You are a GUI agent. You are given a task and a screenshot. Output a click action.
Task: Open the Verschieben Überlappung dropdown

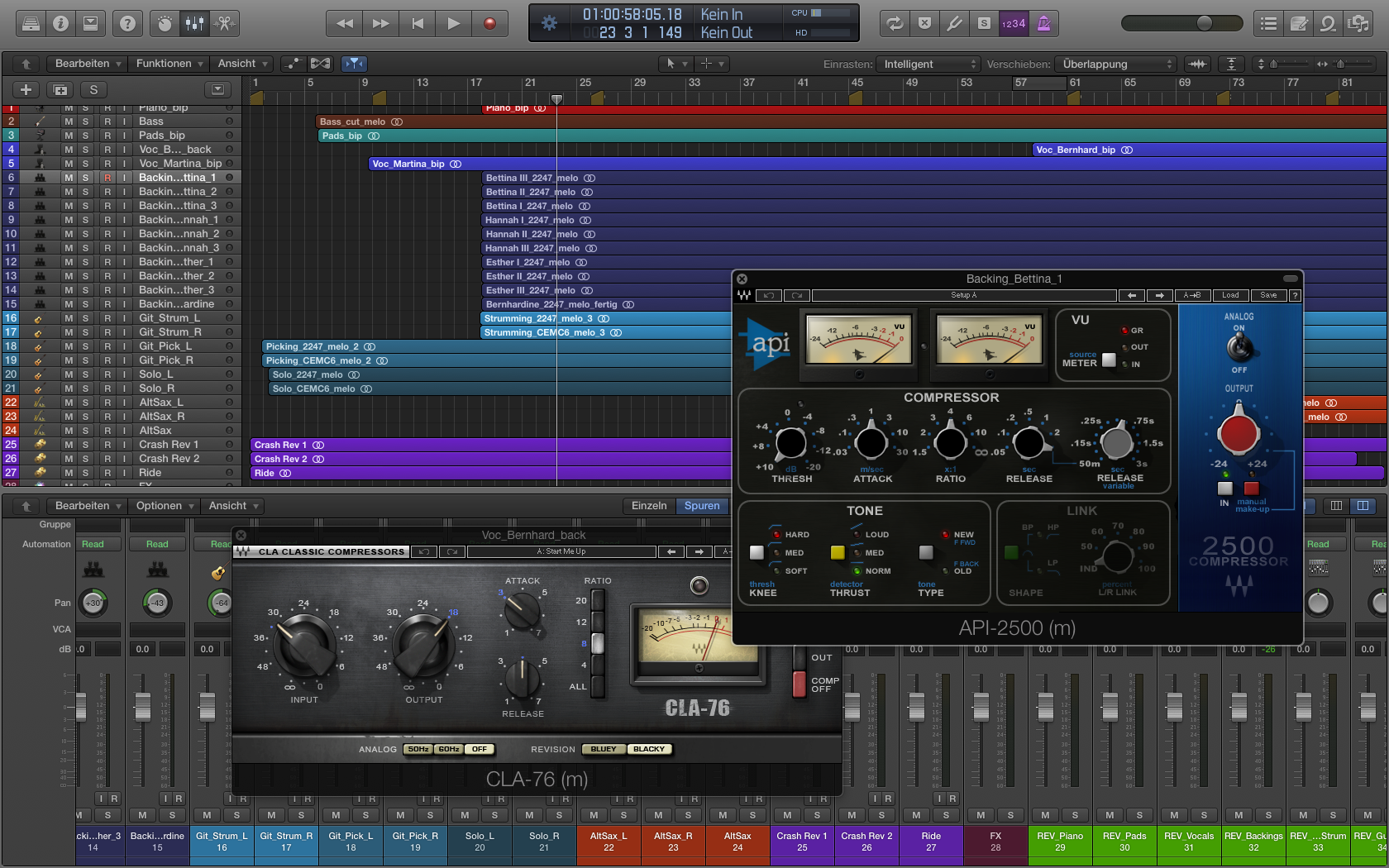click(1116, 64)
